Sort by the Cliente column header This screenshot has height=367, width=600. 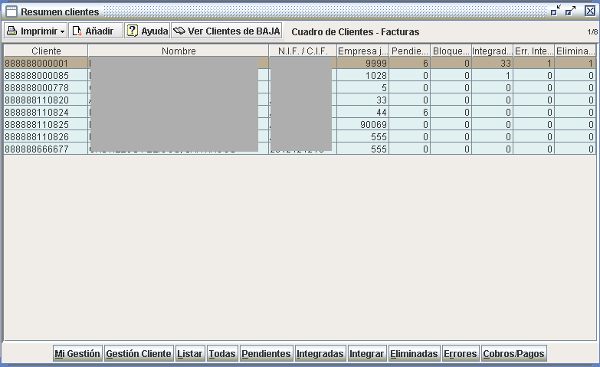46,51
